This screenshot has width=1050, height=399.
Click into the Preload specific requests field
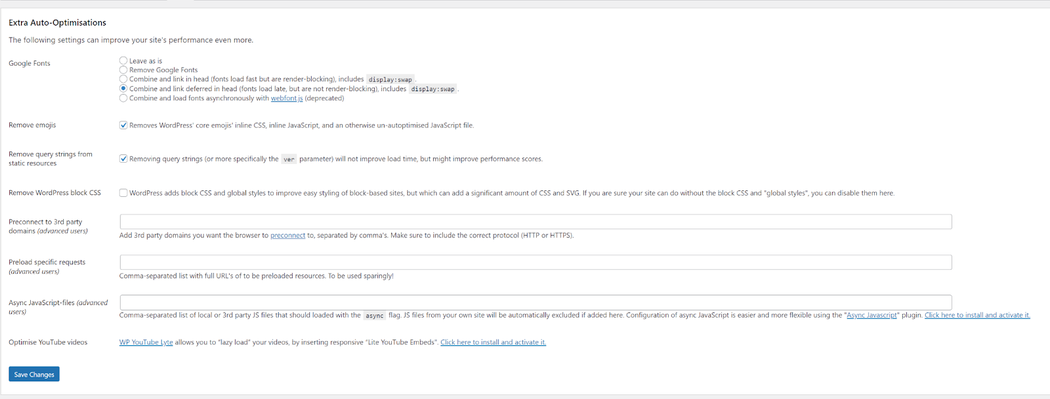536,262
